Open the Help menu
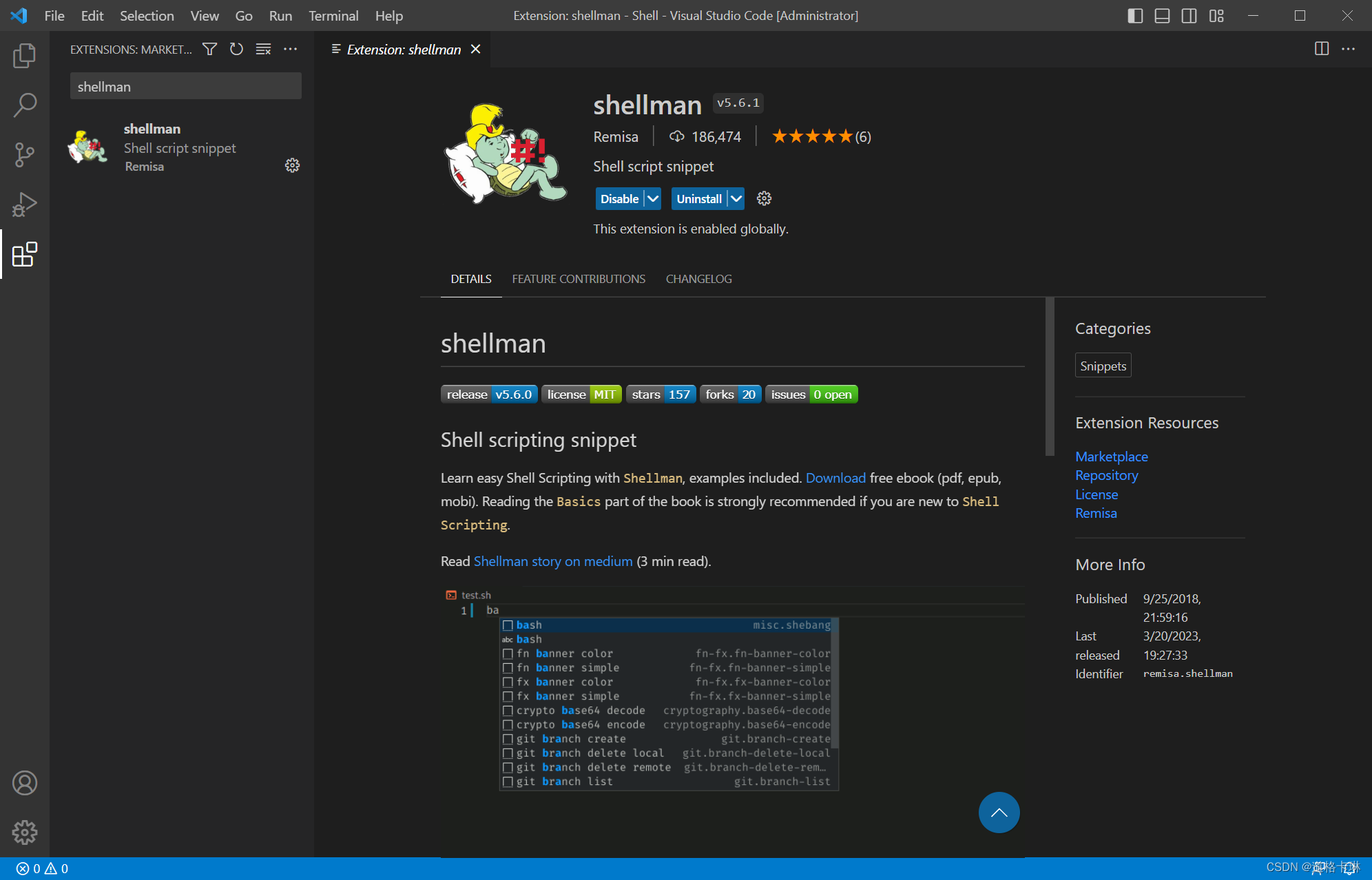Image resolution: width=1372 pixels, height=880 pixels. [x=389, y=15]
